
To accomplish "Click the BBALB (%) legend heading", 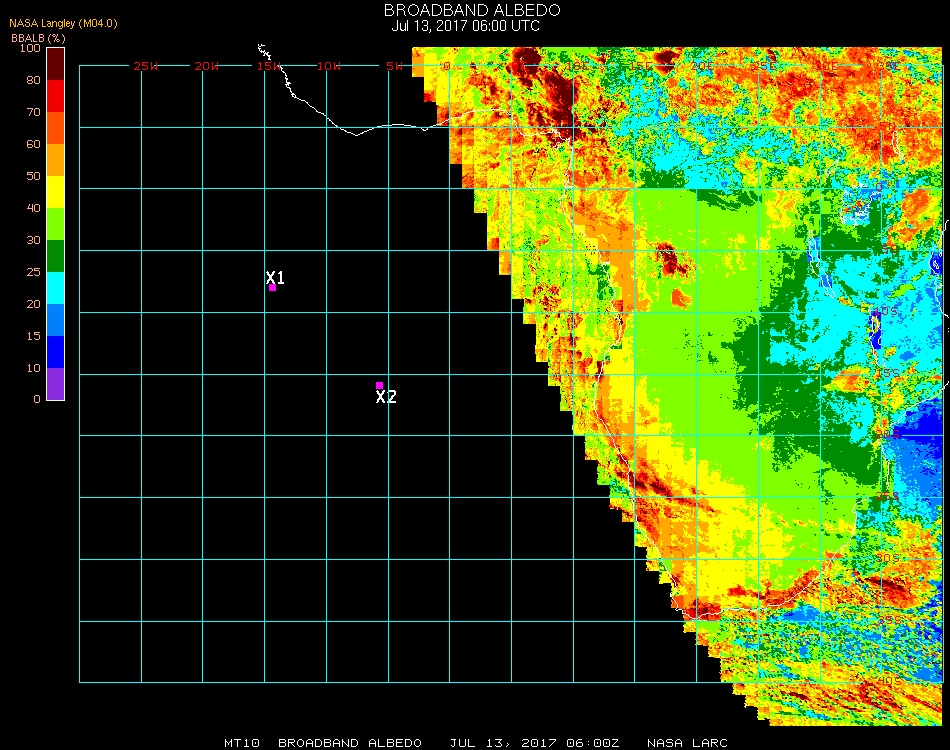I will coord(38,38).
